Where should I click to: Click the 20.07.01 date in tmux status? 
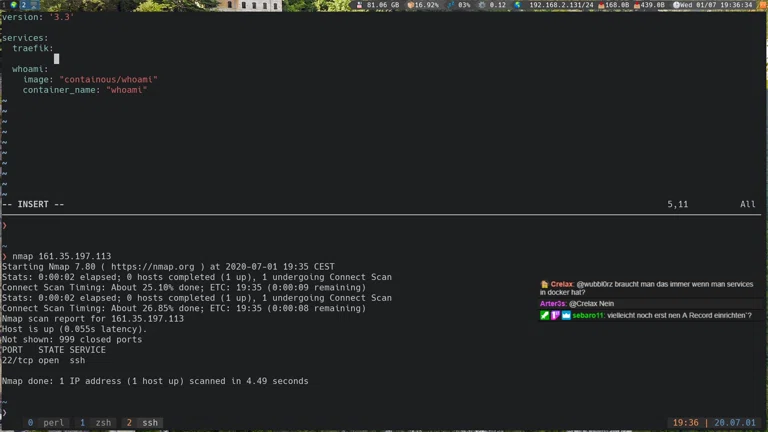[x=735, y=423]
